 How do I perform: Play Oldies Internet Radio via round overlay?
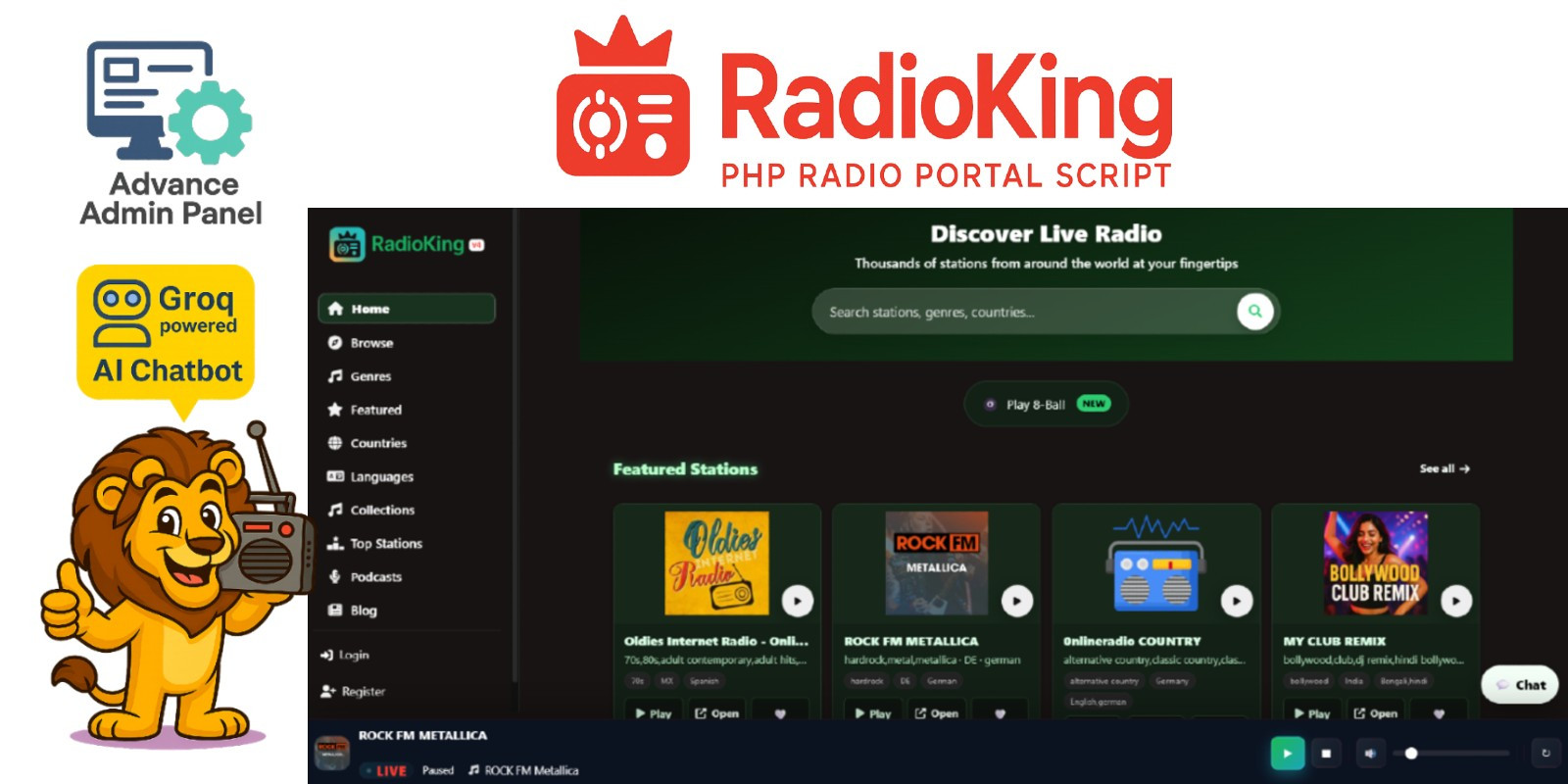[x=798, y=601]
